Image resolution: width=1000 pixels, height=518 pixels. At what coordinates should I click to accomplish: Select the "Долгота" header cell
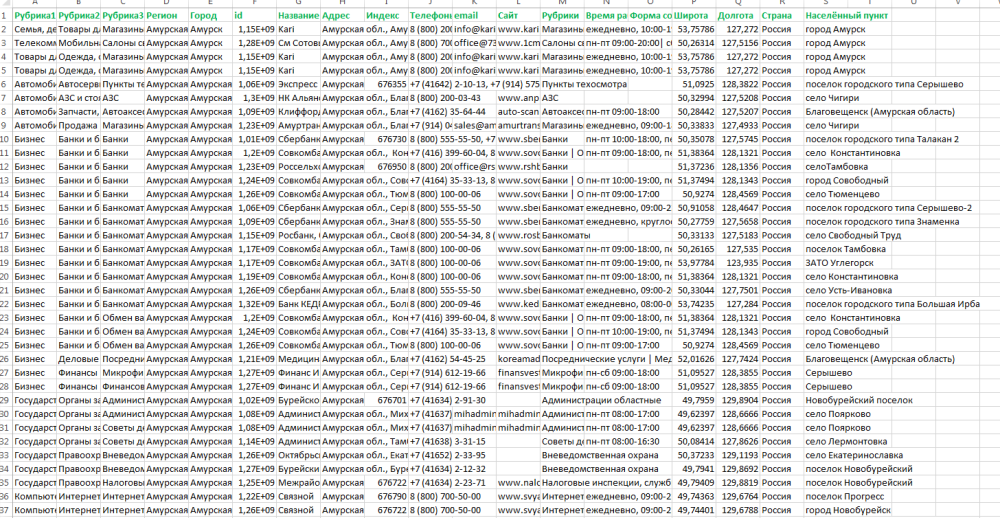point(738,17)
